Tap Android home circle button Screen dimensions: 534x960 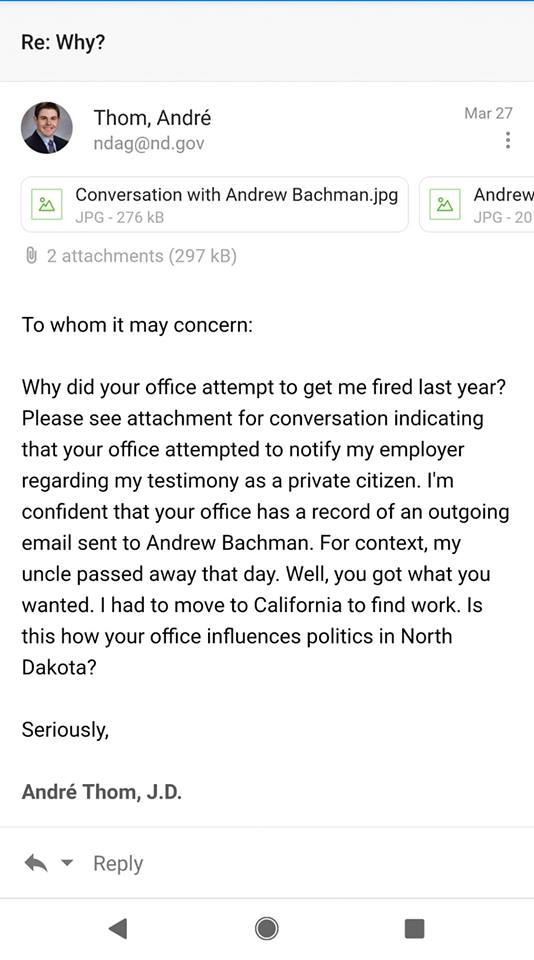[x=266, y=929]
